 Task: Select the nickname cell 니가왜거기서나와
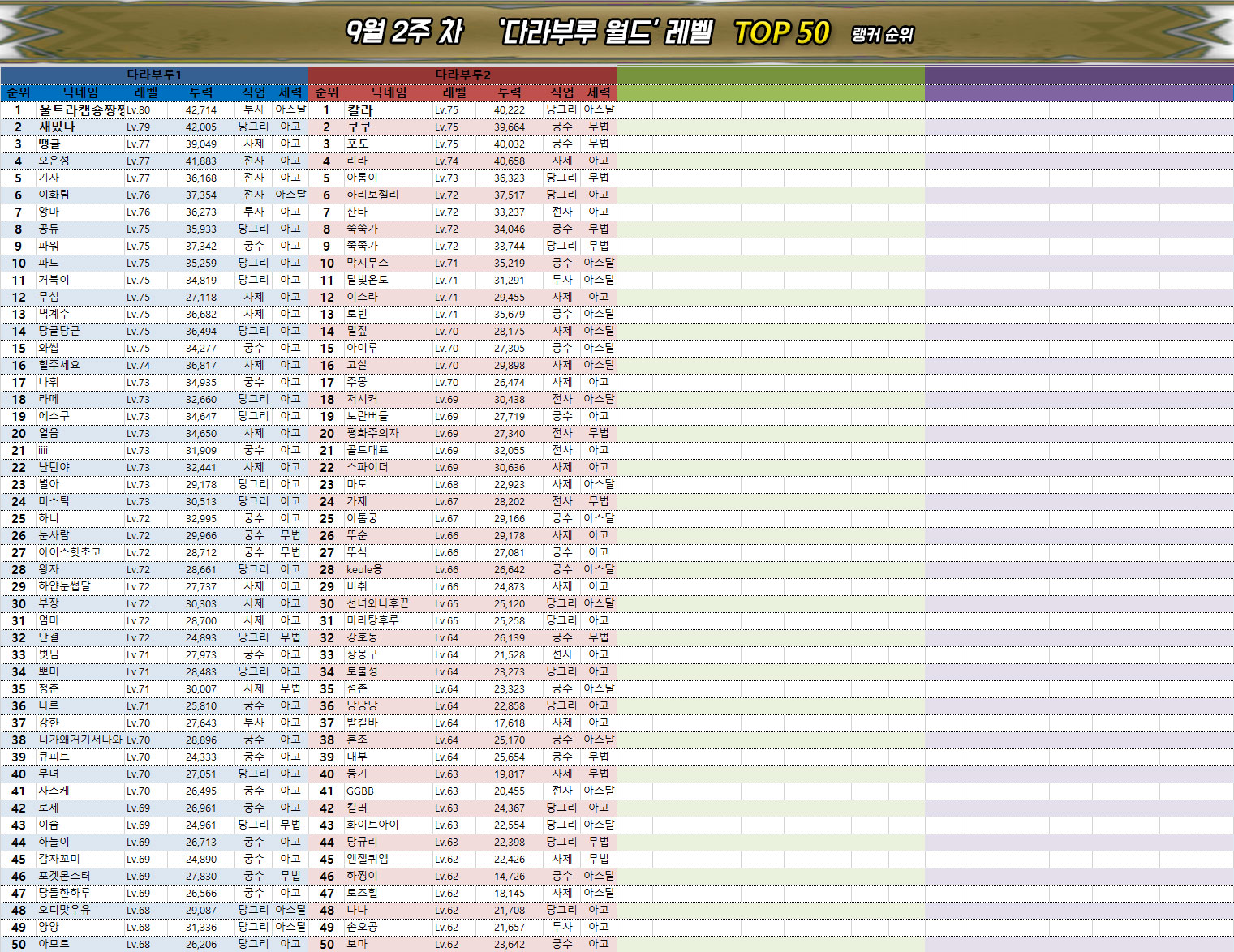click(x=80, y=740)
